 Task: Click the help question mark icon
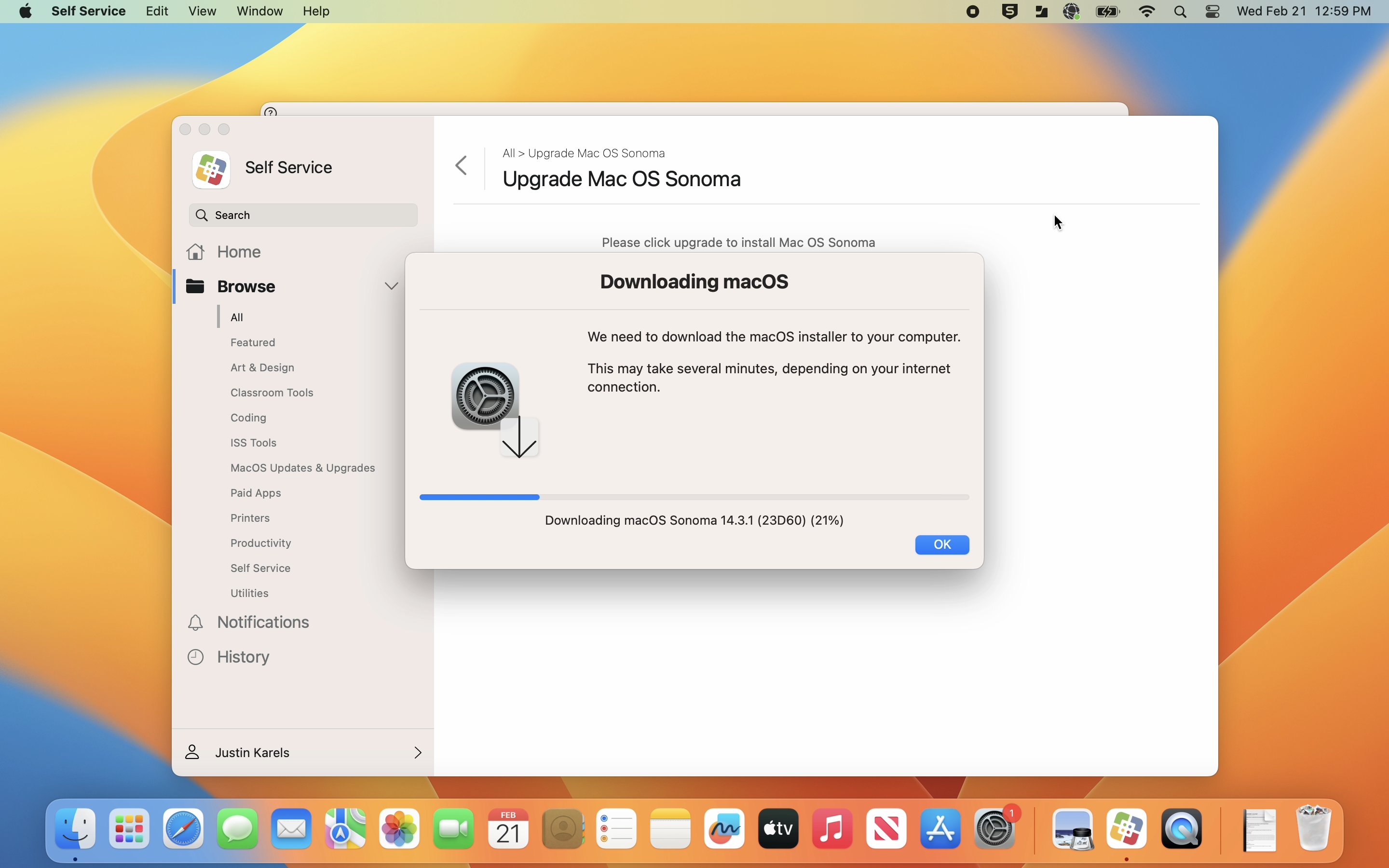272,112
